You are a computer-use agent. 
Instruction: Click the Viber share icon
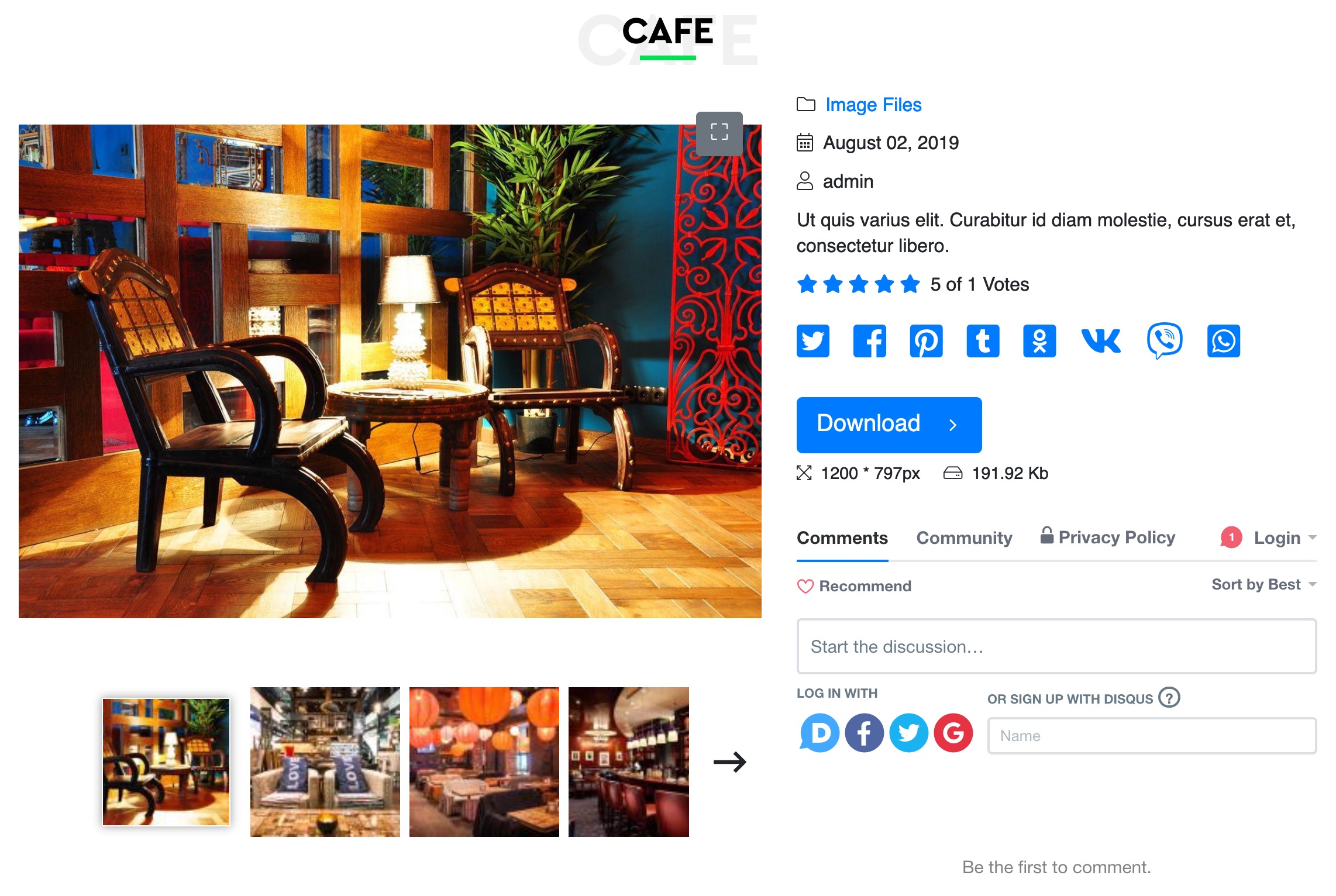tap(1164, 339)
